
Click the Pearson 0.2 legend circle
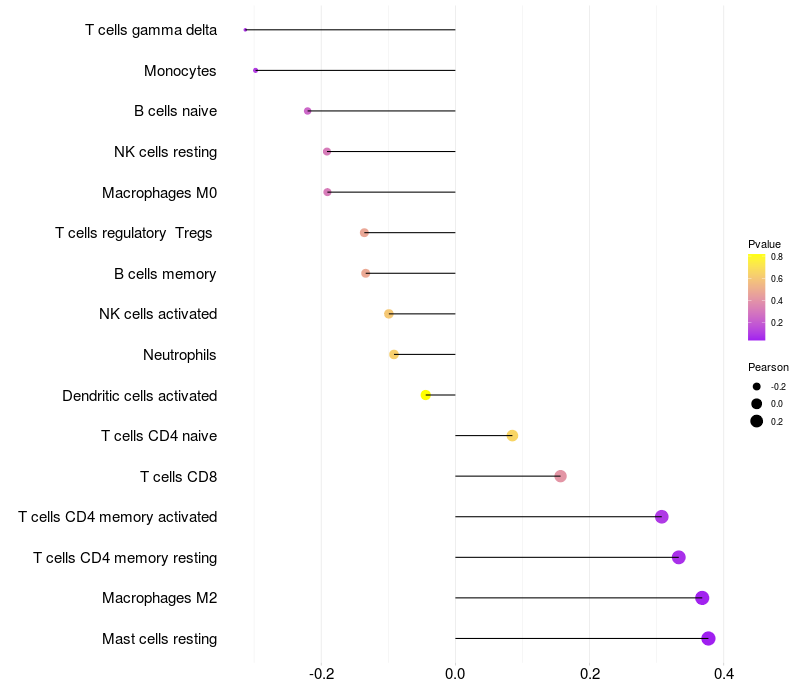pyautogui.click(x=757, y=421)
